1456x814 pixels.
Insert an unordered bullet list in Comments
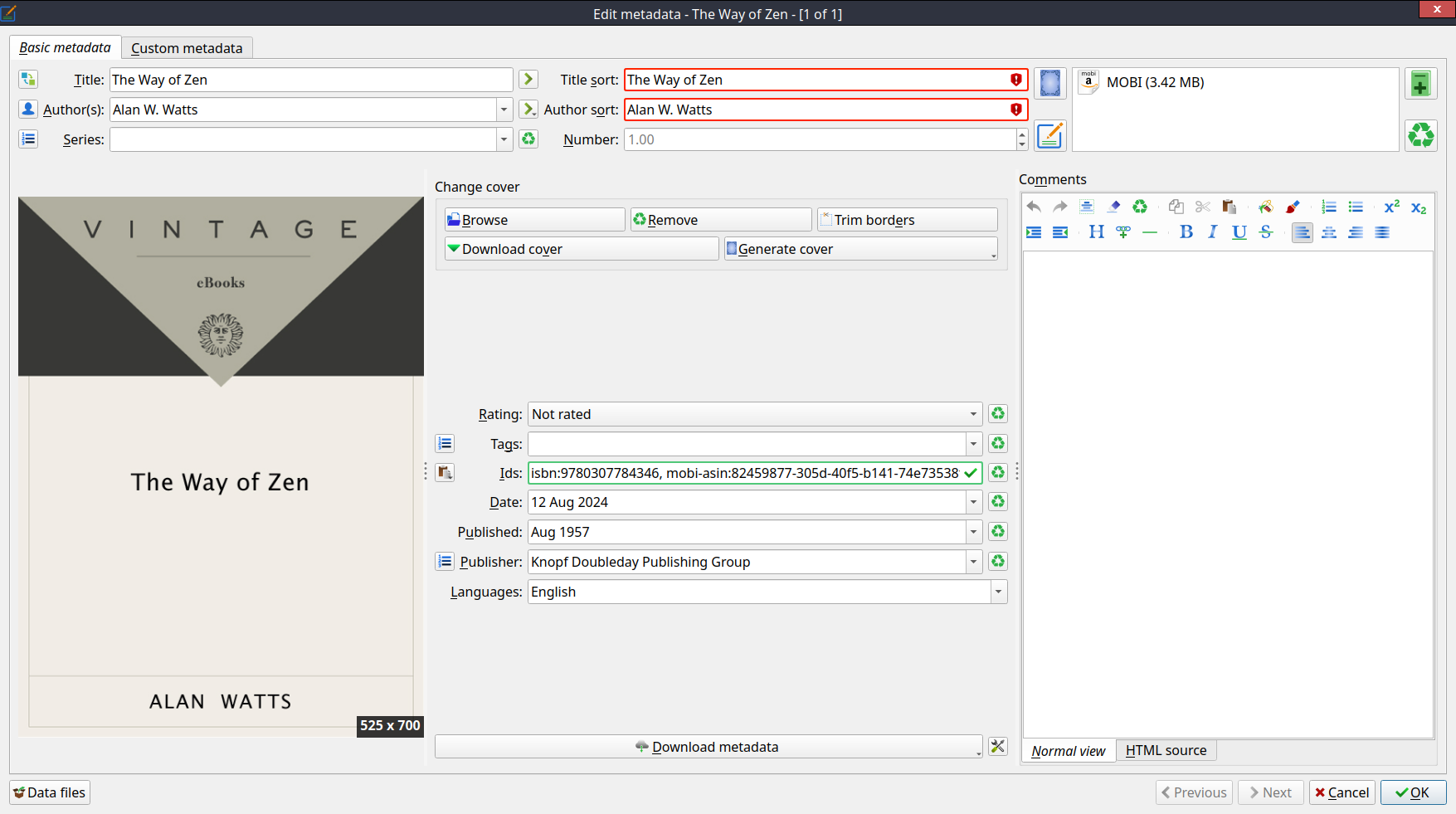[1356, 207]
